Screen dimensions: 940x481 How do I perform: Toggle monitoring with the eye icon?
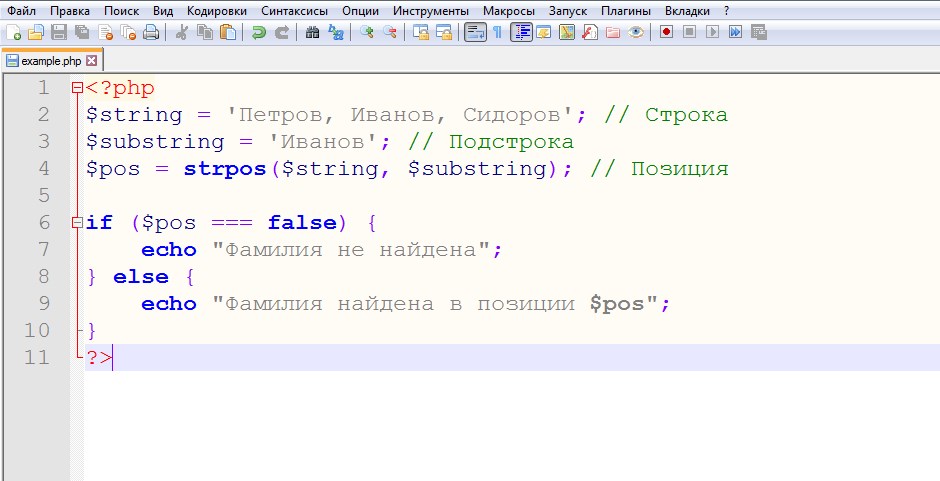635,32
